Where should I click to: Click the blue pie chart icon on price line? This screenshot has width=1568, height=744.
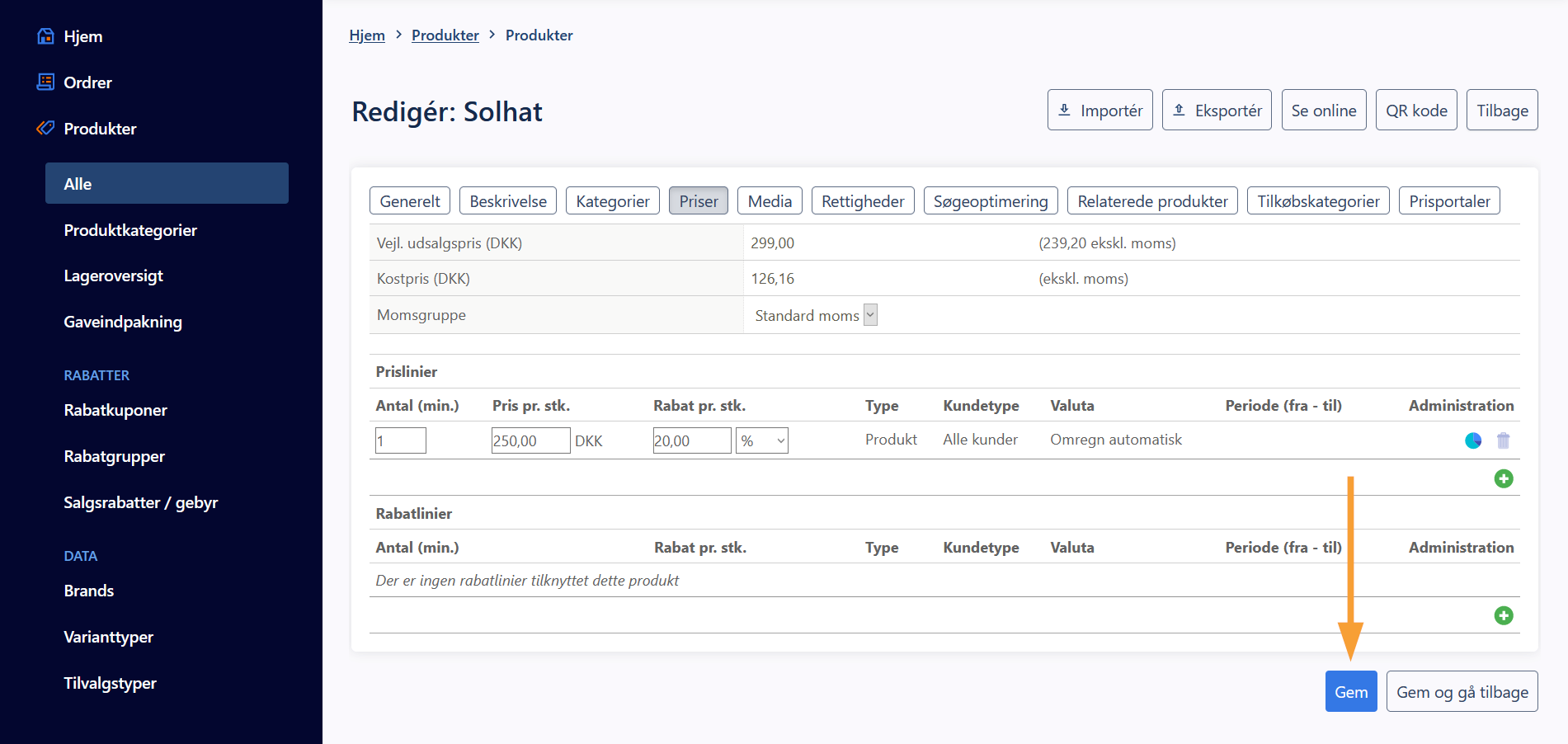tap(1472, 440)
